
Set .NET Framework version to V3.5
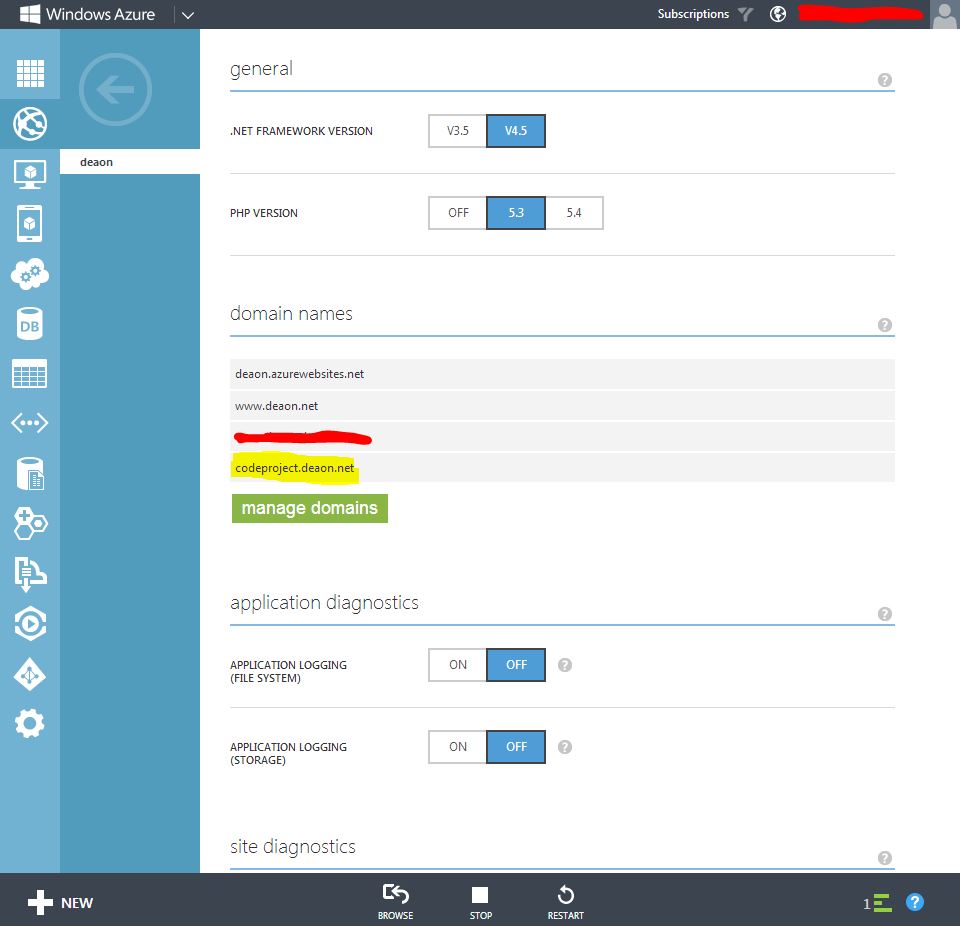(457, 131)
